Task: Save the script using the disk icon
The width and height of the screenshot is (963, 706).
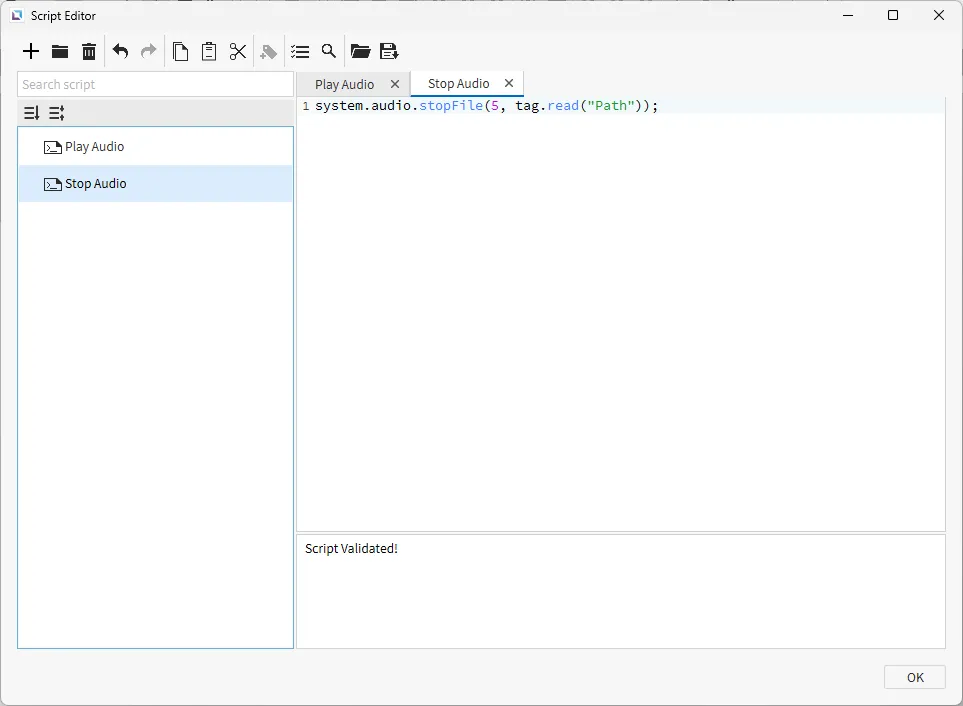Action: [x=389, y=51]
